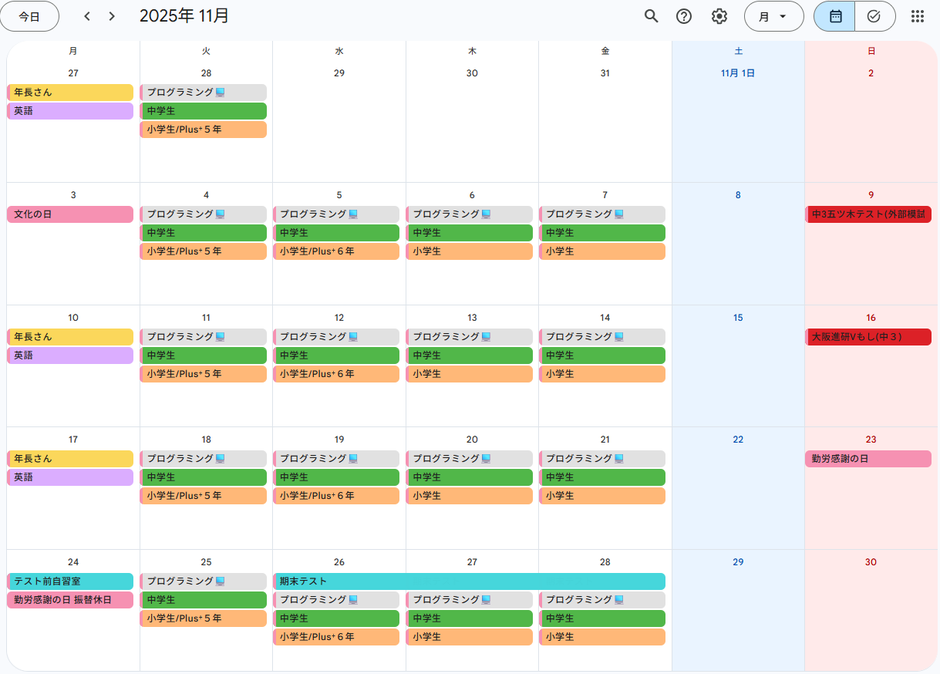Open the 小学生 event on the 14th
This screenshot has width=940, height=674.
click(602, 374)
